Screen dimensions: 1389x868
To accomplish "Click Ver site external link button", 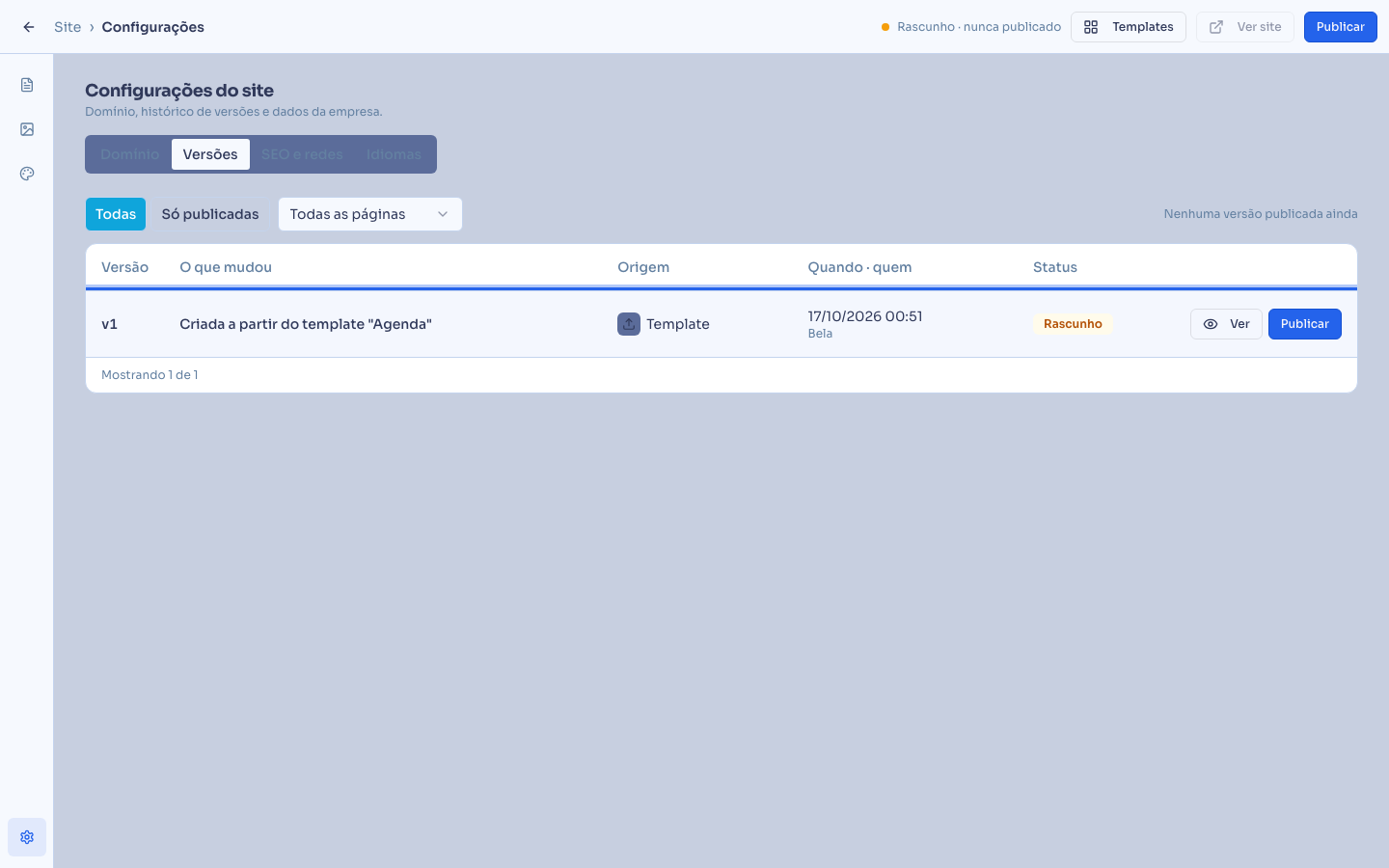I will 1245,27.
